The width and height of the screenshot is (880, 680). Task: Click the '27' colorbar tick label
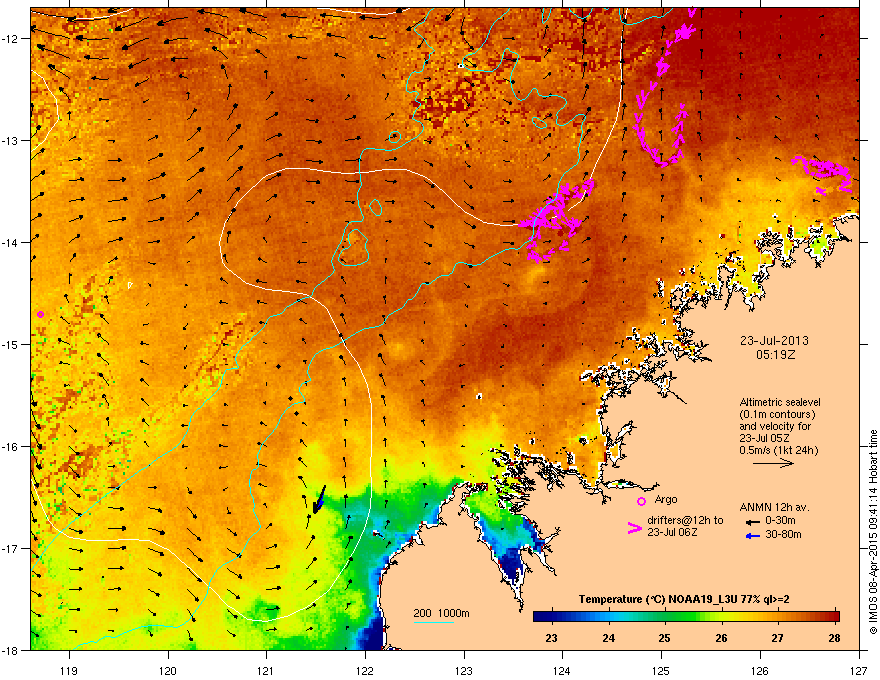777,638
